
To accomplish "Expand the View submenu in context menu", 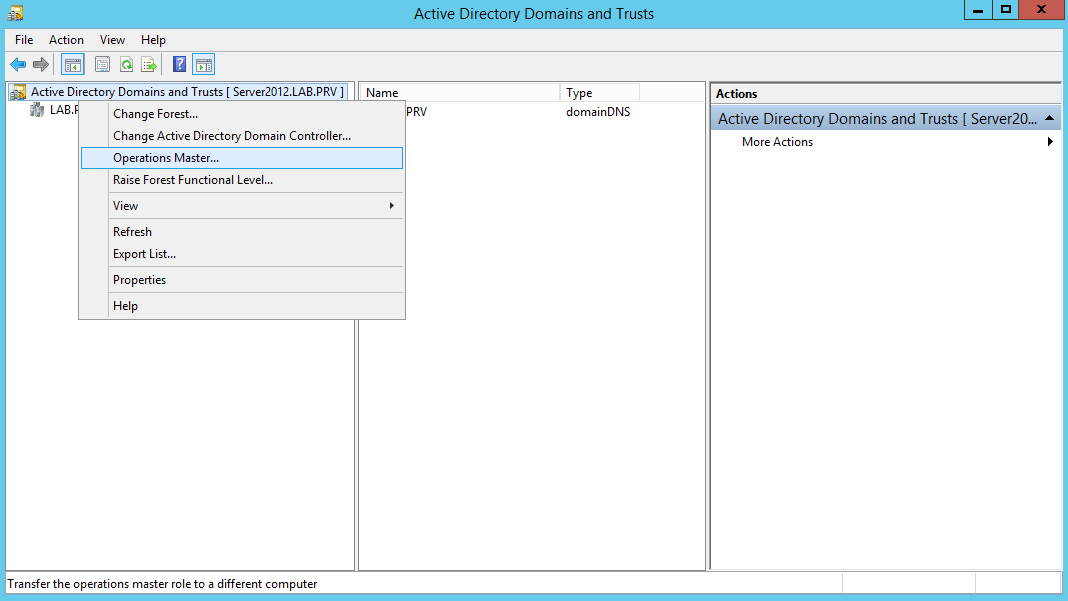I will point(242,206).
